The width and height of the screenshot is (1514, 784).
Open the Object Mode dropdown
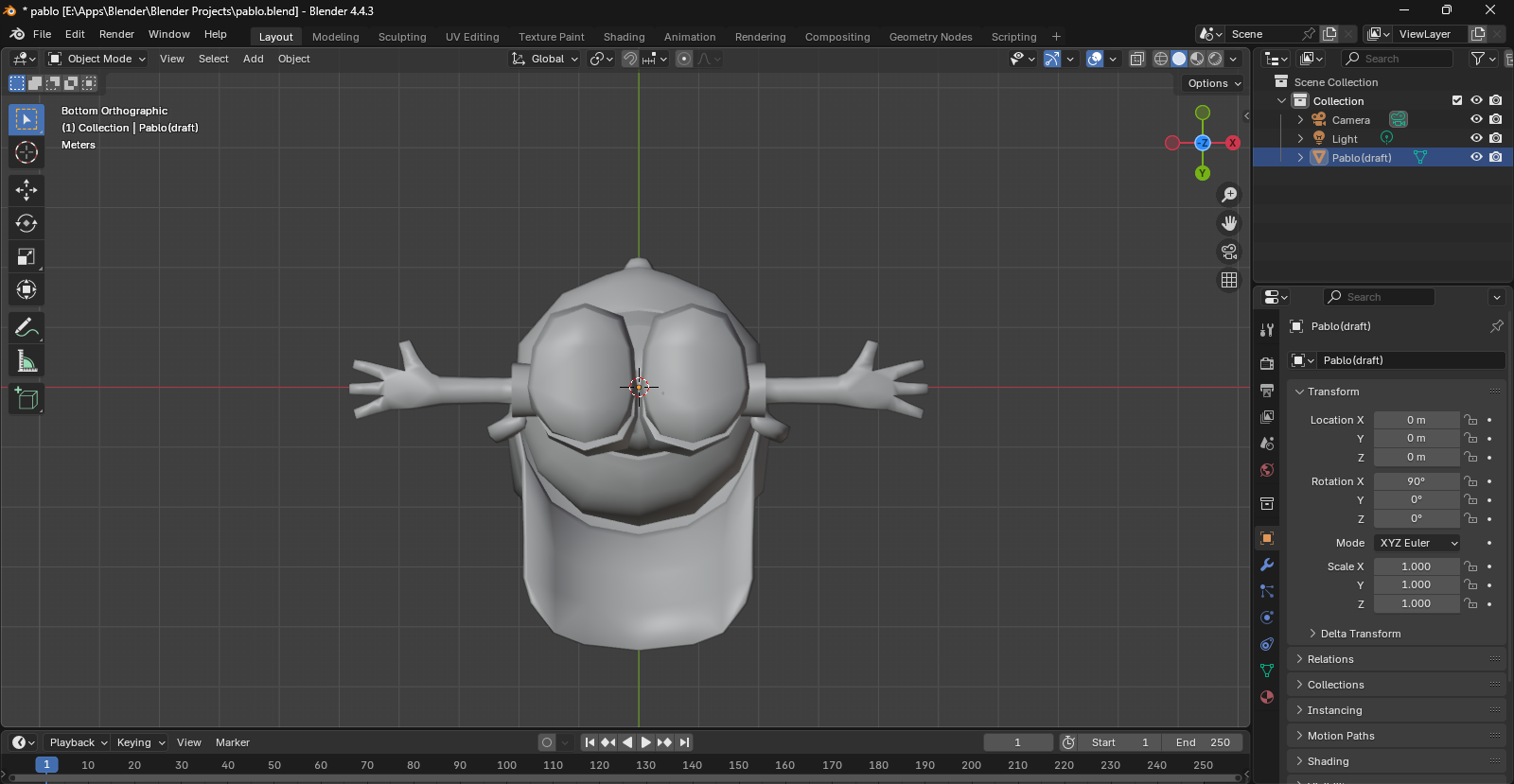click(x=97, y=59)
